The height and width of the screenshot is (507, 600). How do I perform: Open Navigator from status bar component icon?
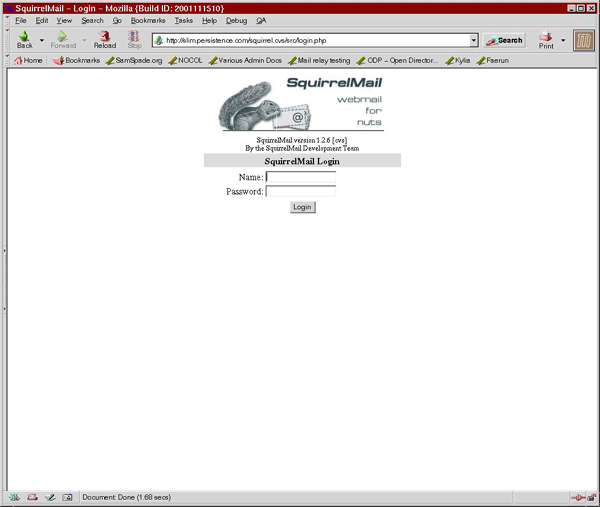pyautogui.click(x=14, y=497)
